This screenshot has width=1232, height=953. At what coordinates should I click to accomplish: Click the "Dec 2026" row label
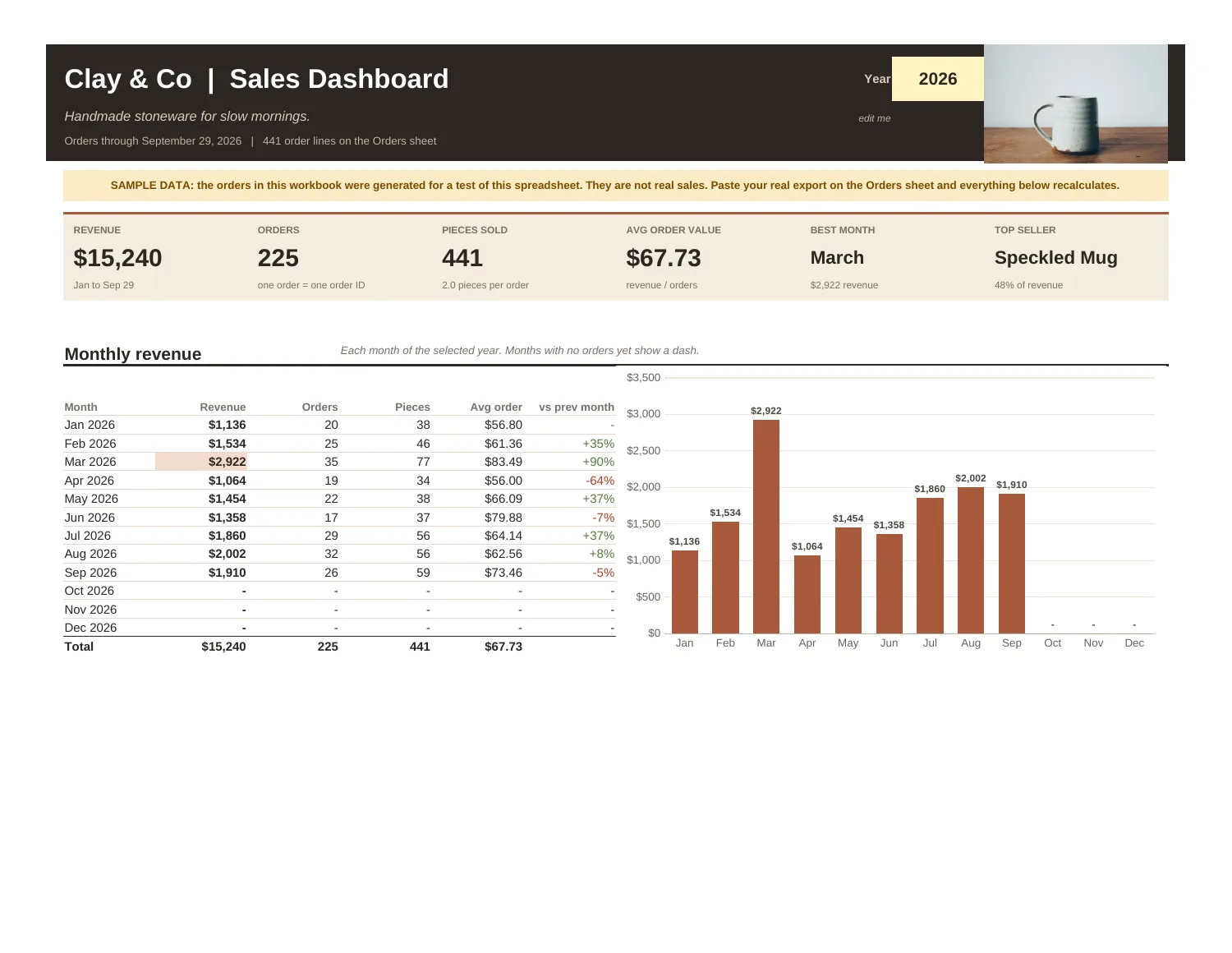(x=90, y=628)
